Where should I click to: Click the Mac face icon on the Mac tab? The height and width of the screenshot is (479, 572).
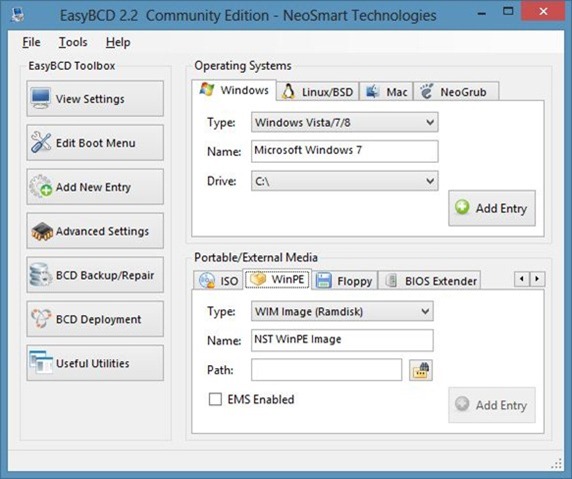[372, 91]
